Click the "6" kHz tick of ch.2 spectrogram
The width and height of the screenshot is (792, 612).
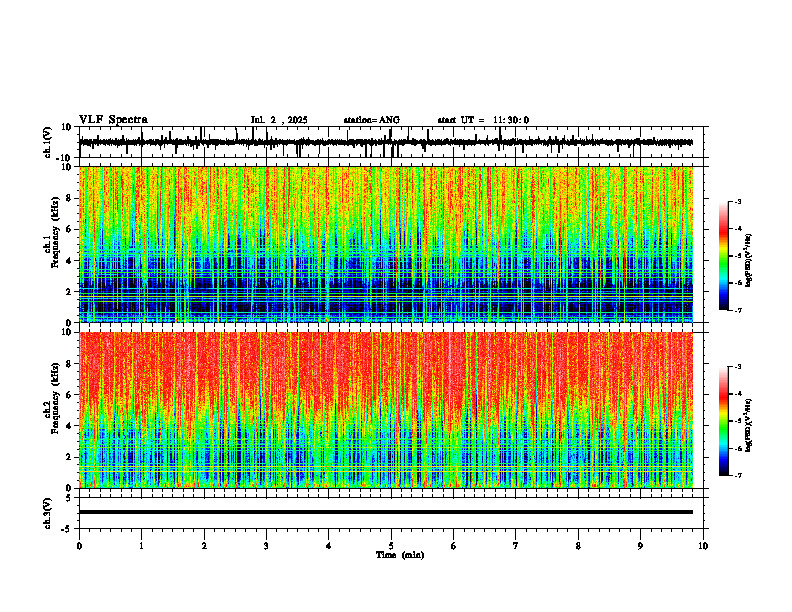69,395
